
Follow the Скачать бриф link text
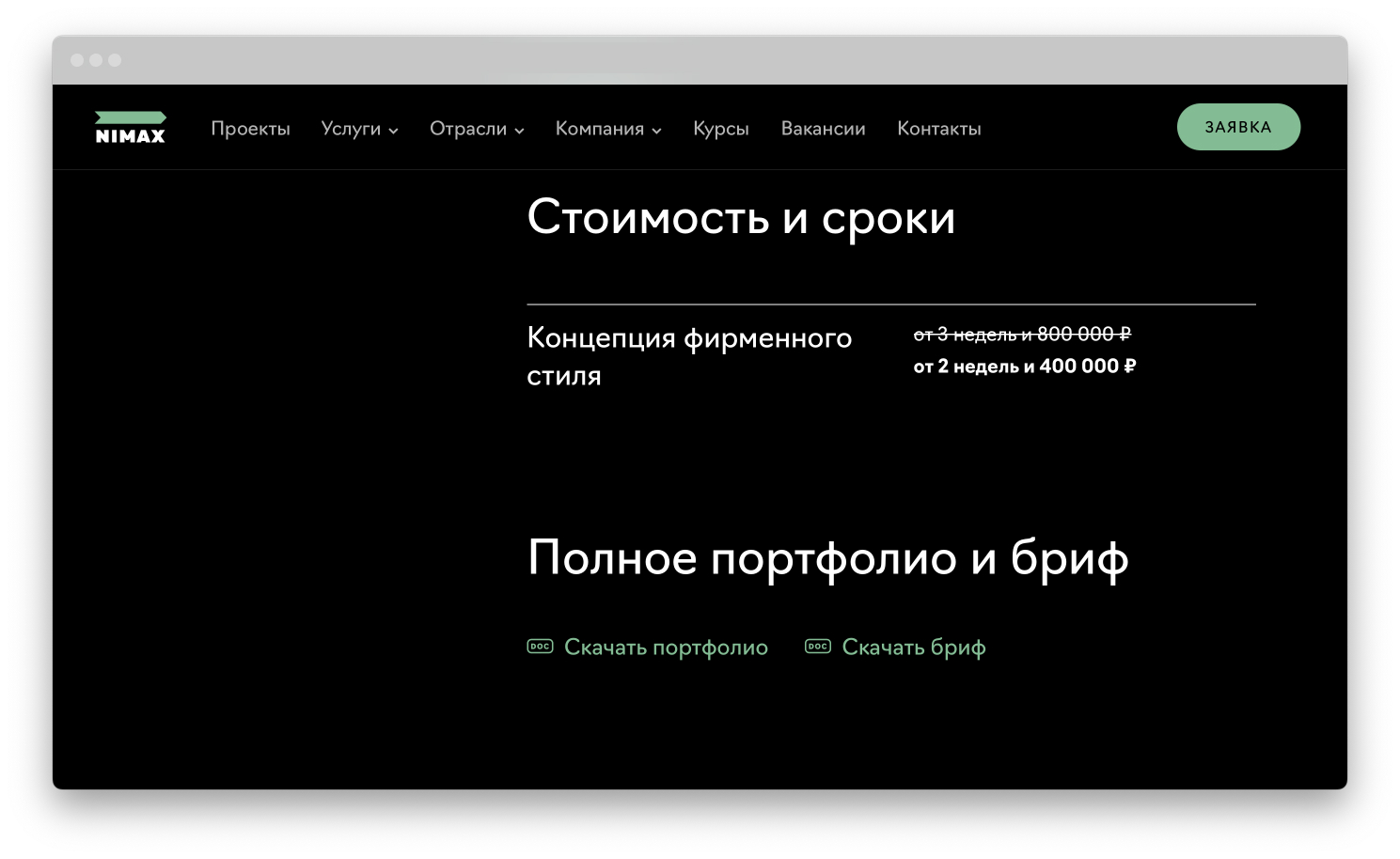point(913,648)
